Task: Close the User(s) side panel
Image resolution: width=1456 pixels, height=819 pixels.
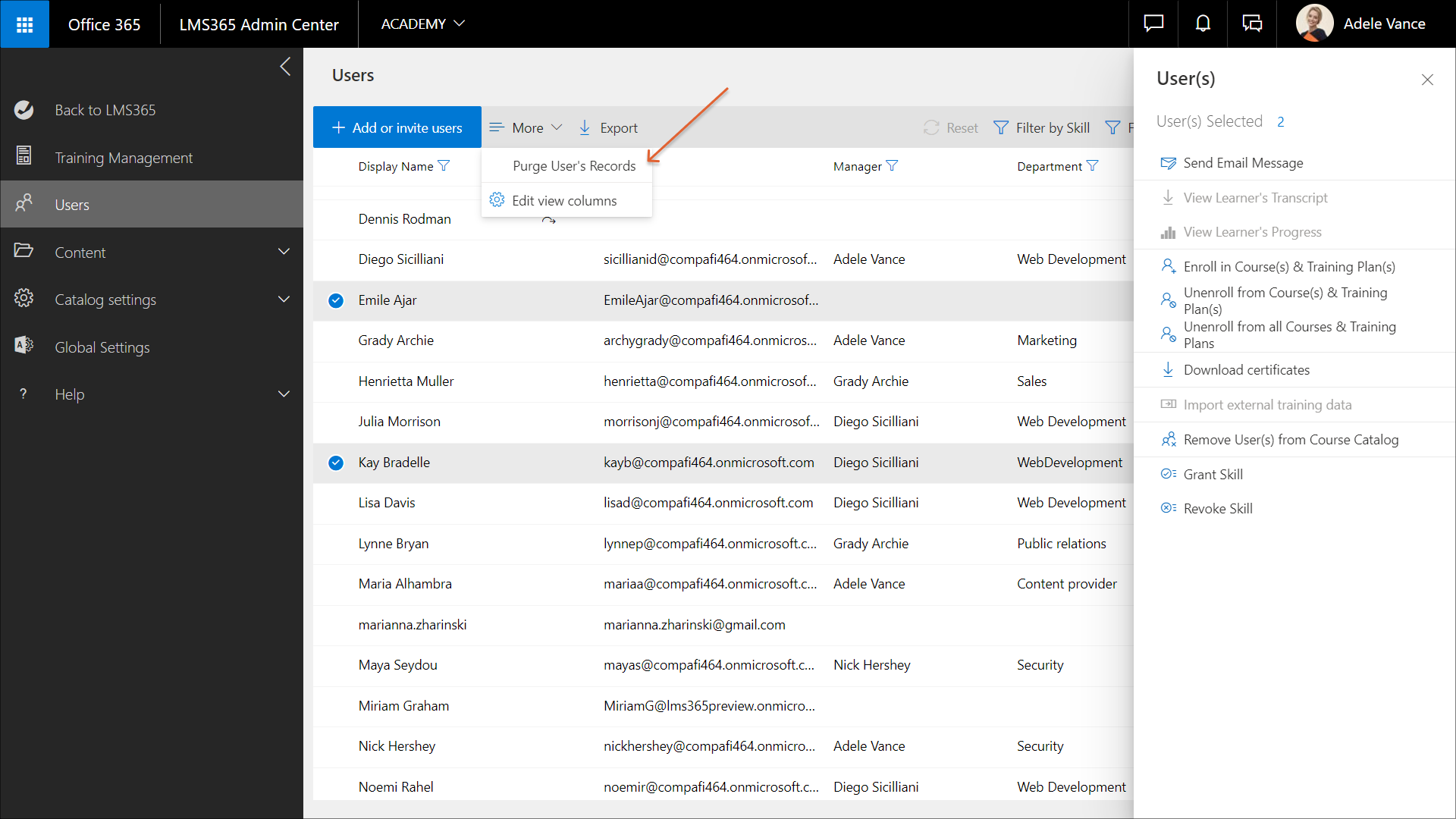Action: pos(1427,80)
